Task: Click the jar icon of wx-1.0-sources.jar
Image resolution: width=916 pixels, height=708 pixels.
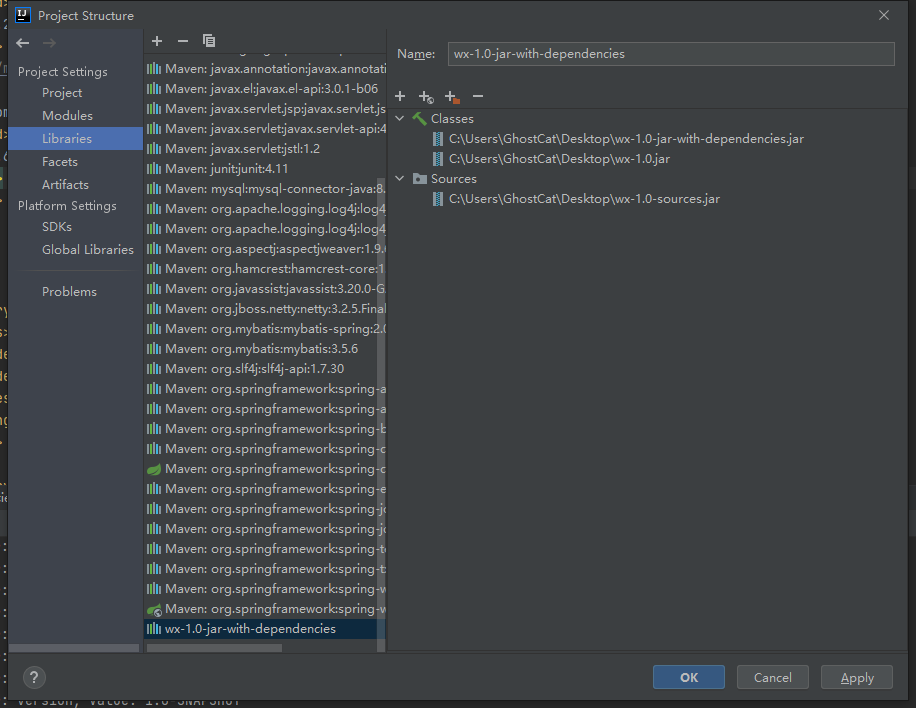Action: 438,199
